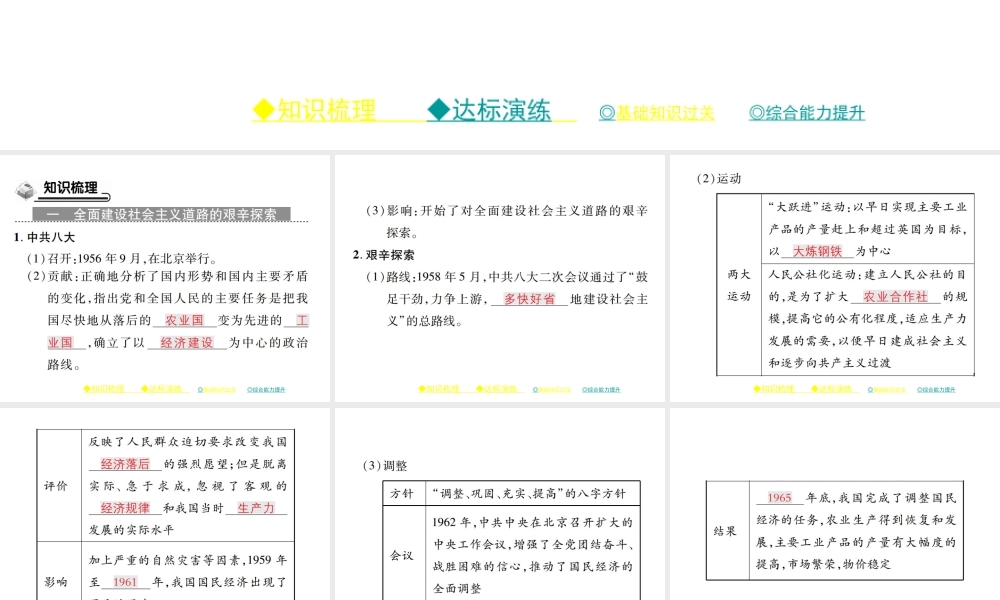Click the heading 2. 艰辛探索
1000x600 pixels.
click(x=384, y=255)
